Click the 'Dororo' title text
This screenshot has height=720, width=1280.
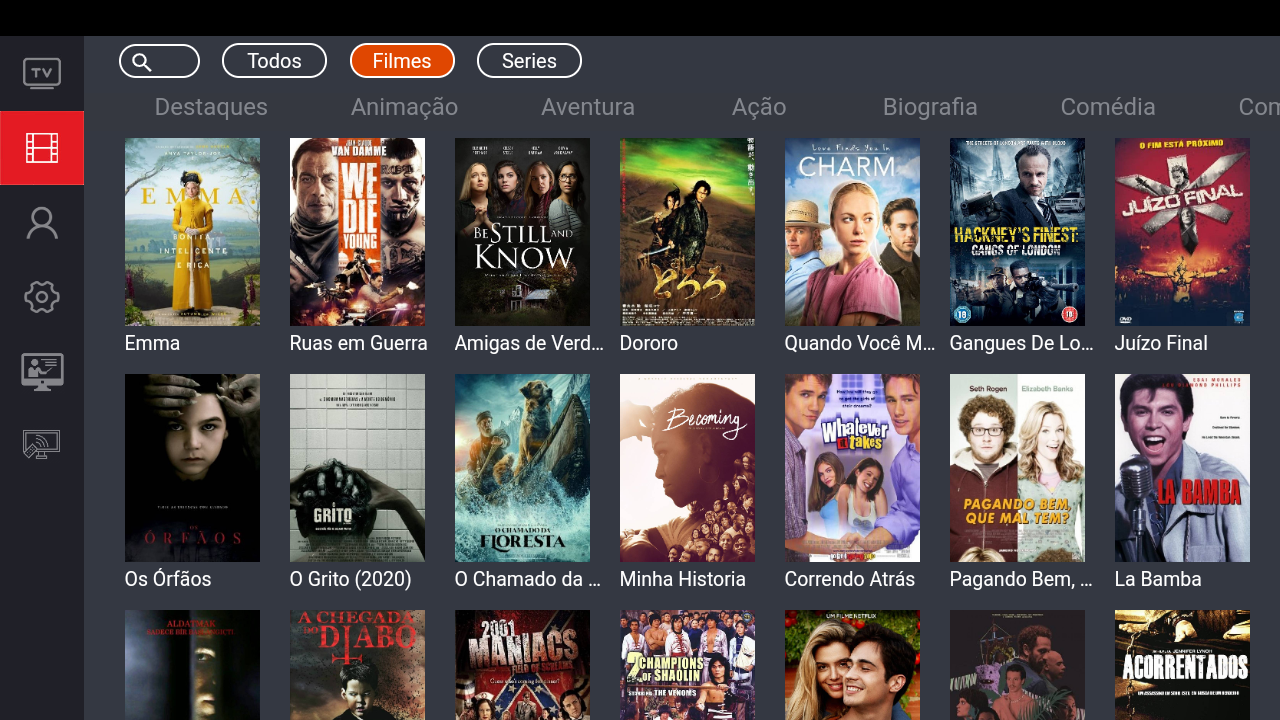tap(648, 343)
